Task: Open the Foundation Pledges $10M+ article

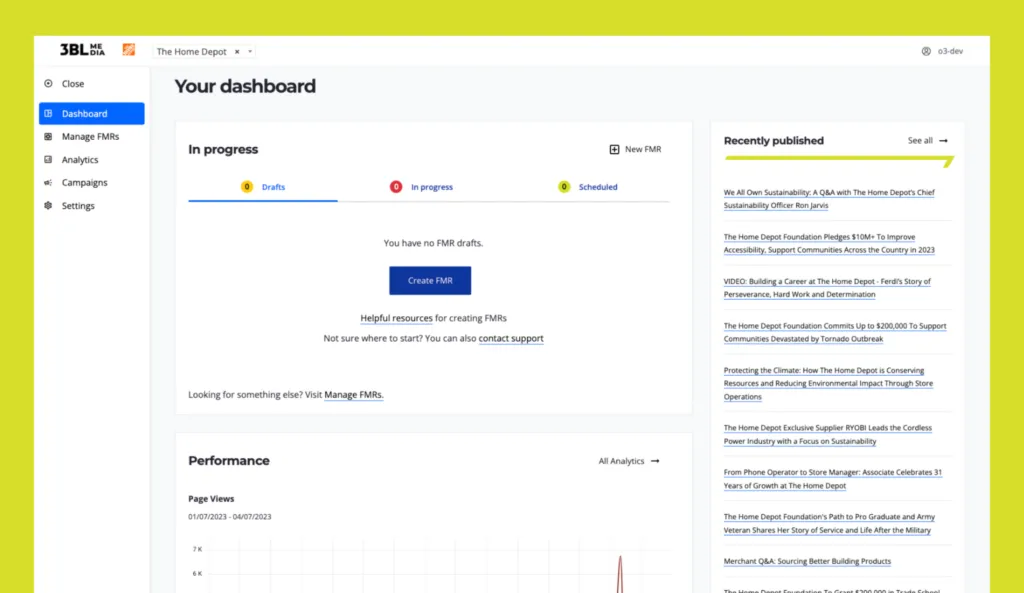Action: coord(829,243)
